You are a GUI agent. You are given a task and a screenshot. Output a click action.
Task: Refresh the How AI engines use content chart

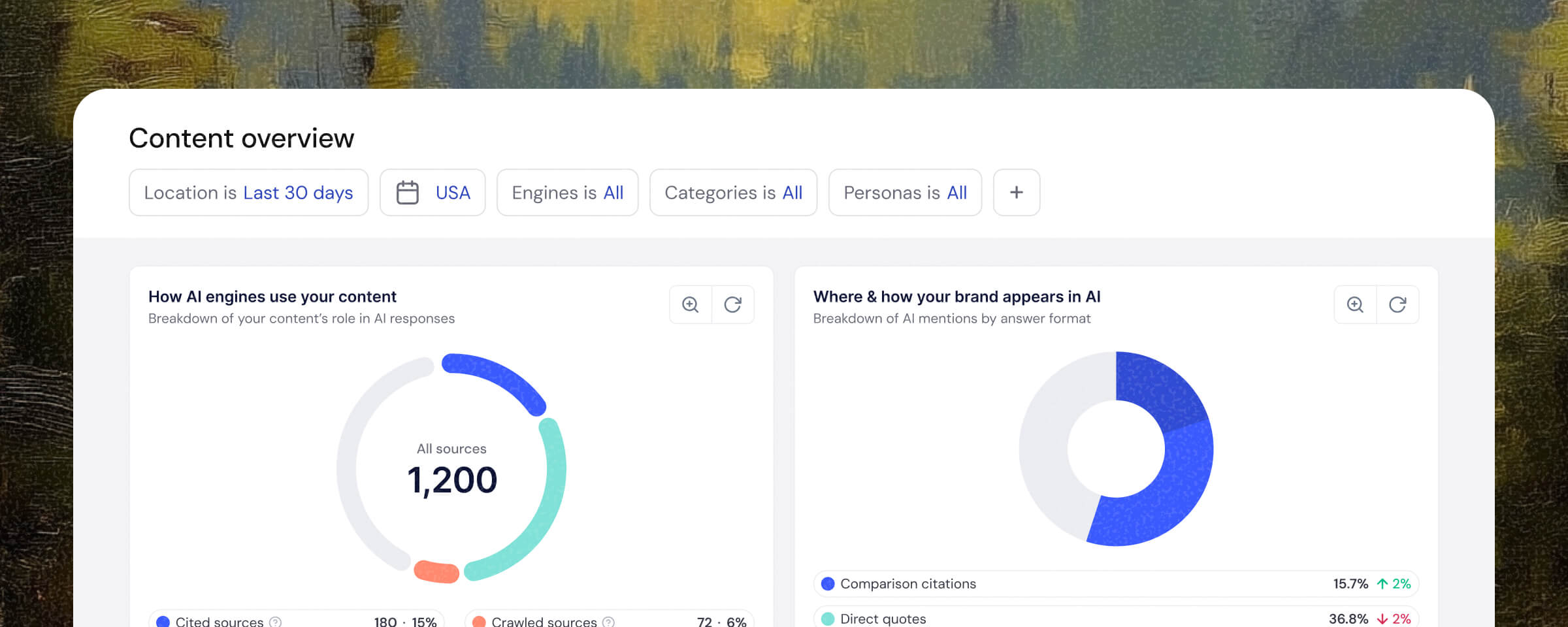click(733, 304)
